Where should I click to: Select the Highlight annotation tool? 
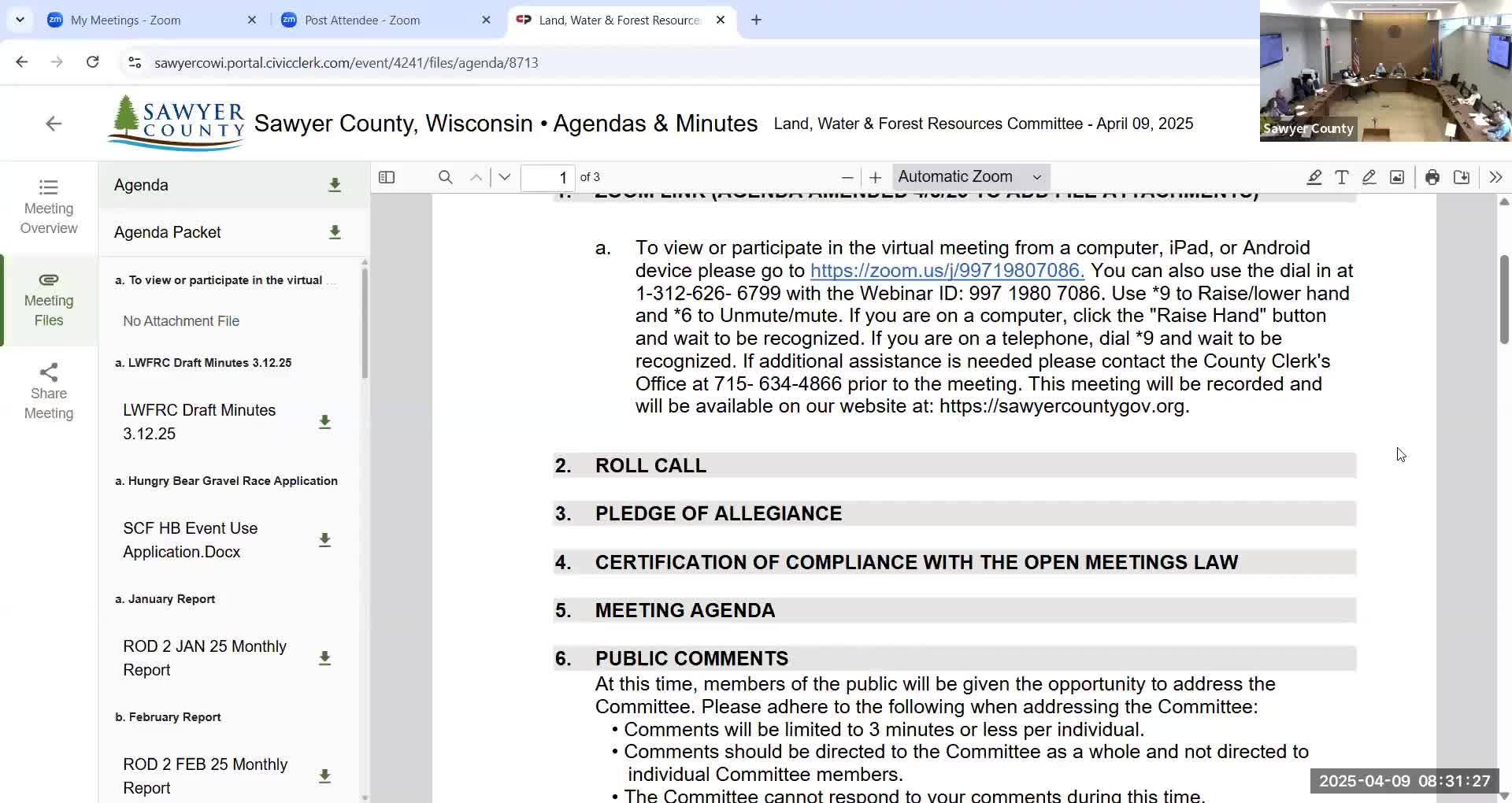pyautogui.click(x=1314, y=177)
